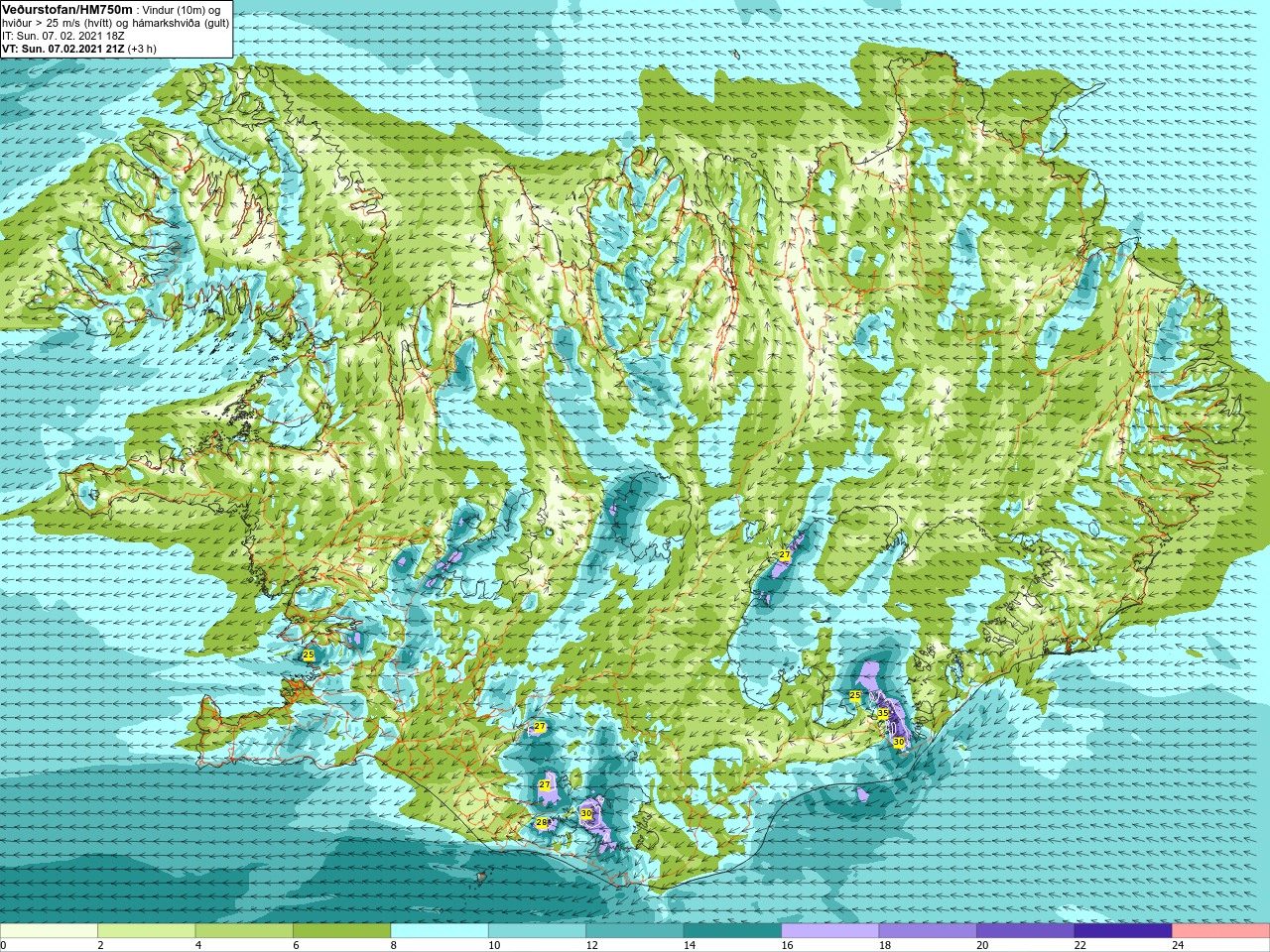Click the legend scale number 6

point(296,945)
